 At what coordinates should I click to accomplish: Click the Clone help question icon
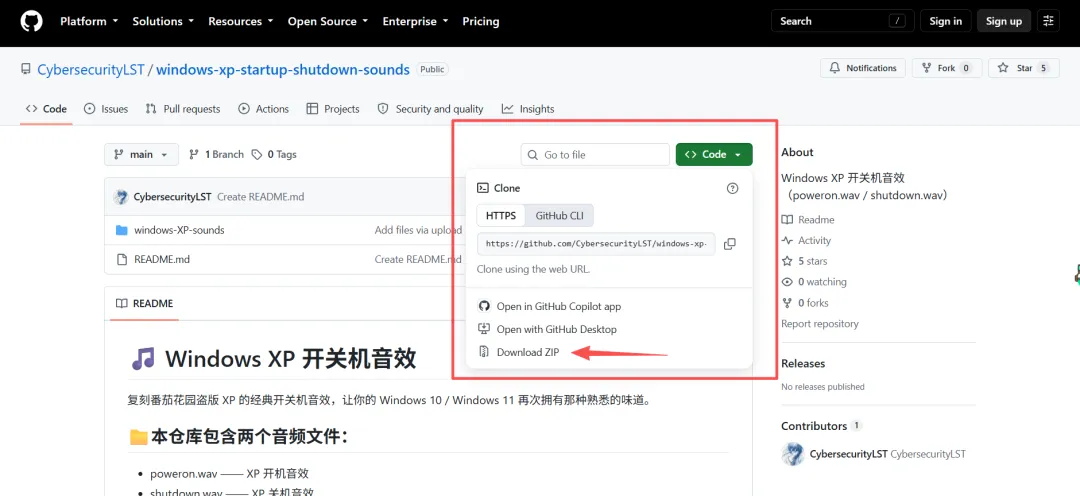pyautogui.click(x=732, y=188)
